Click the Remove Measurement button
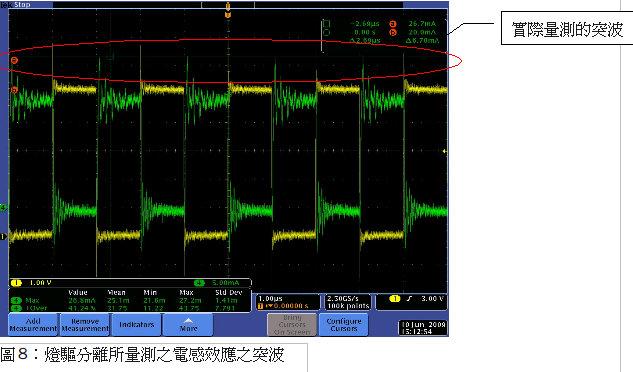 click(x=85, y=325)
